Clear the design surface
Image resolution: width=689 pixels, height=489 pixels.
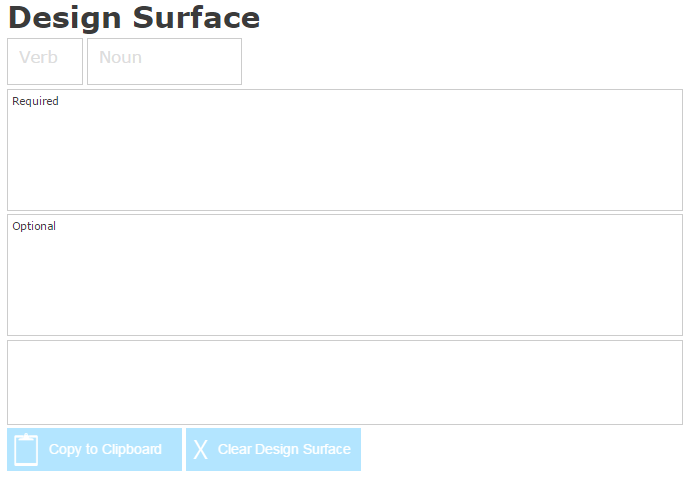point(273,449)
